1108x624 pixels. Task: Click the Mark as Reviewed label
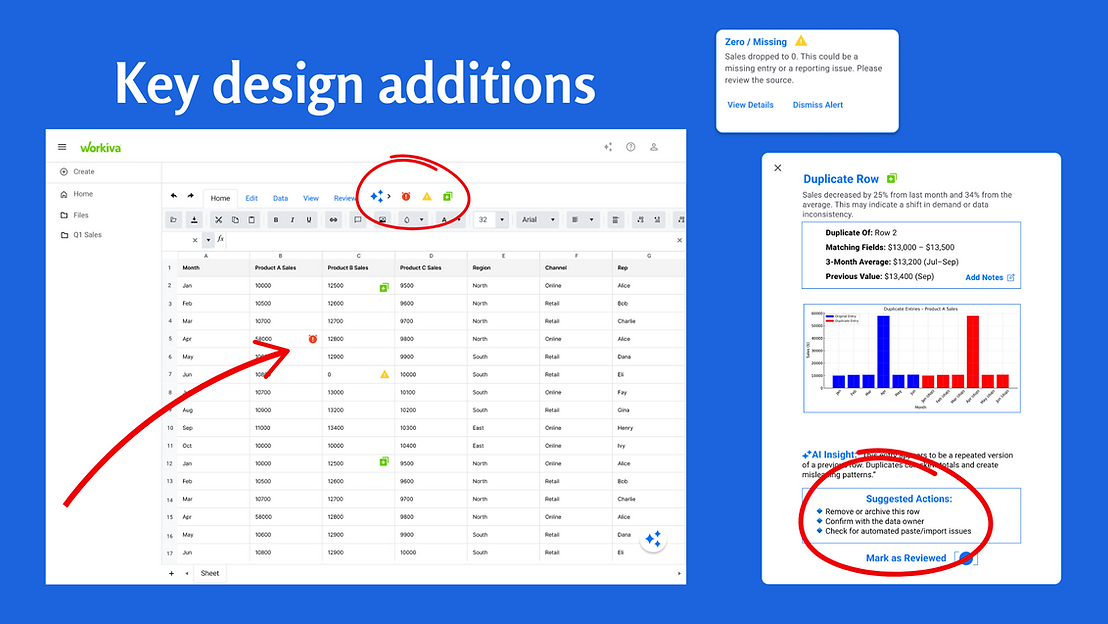[x=906, y=558]
